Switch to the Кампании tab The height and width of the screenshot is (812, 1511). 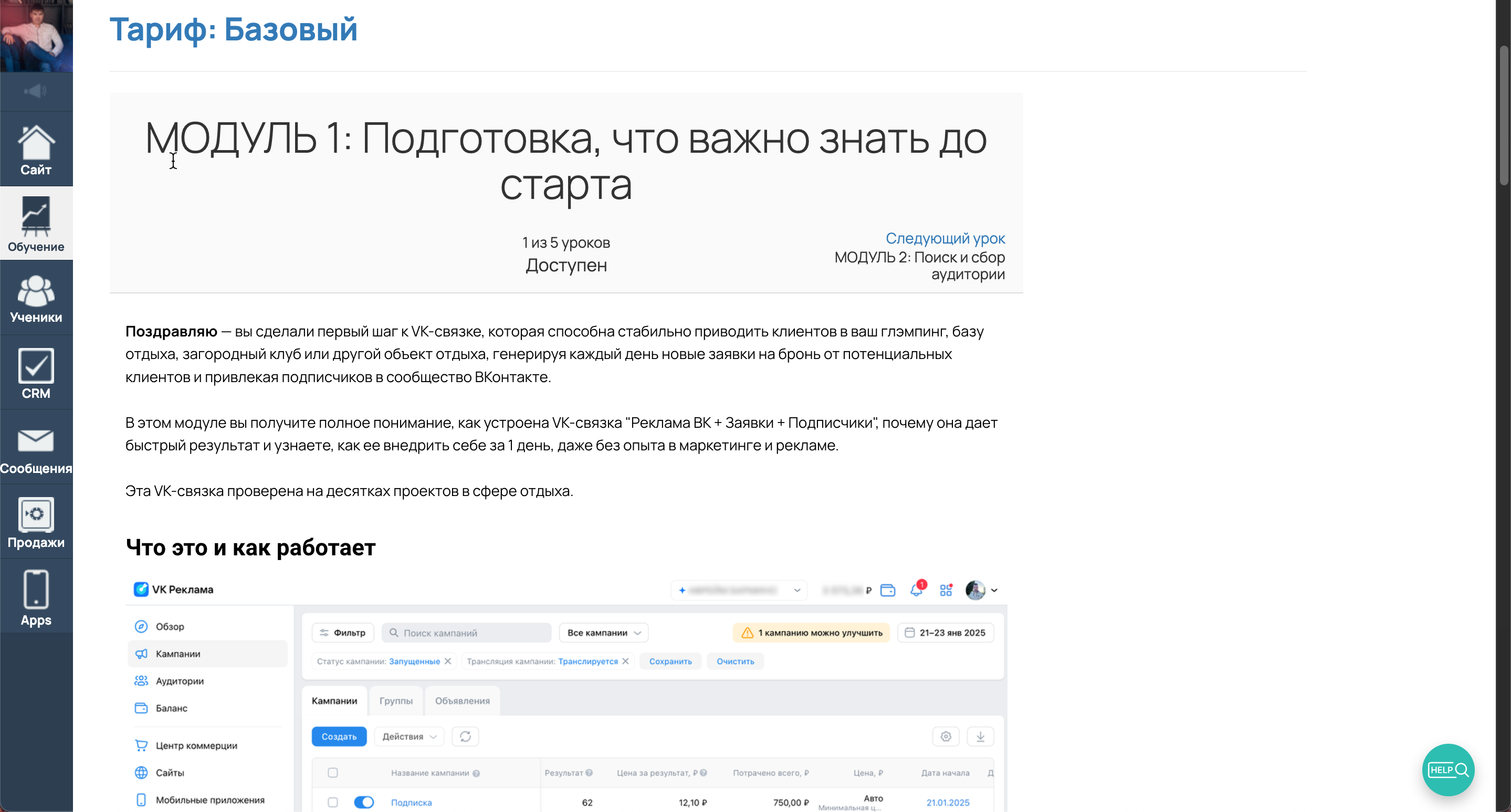coord(334,701)
